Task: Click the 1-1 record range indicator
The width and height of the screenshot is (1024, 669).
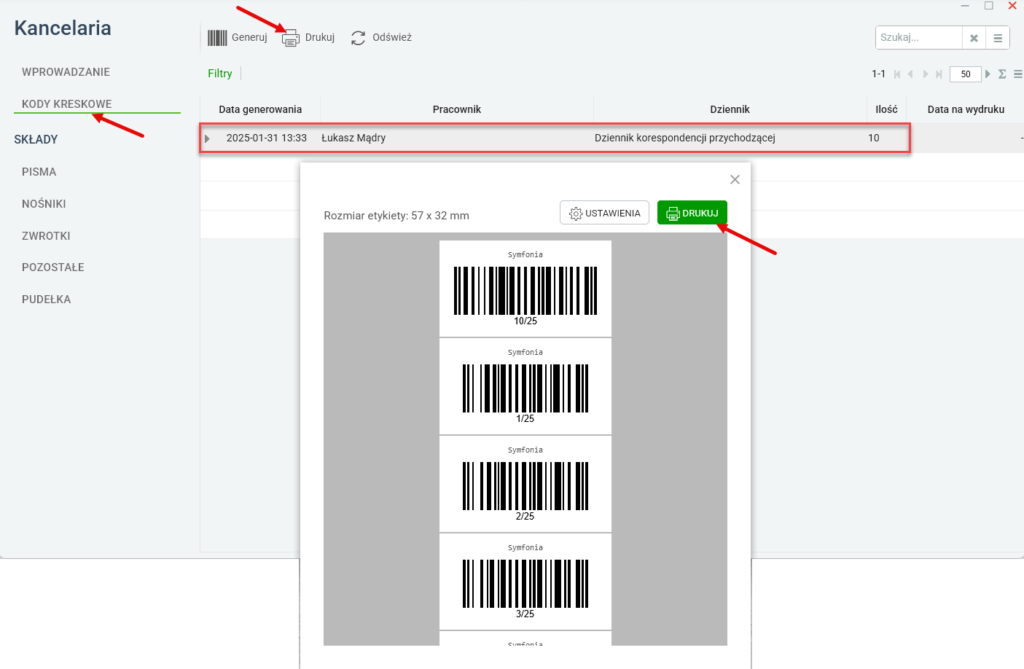Action: coord(878,74)
